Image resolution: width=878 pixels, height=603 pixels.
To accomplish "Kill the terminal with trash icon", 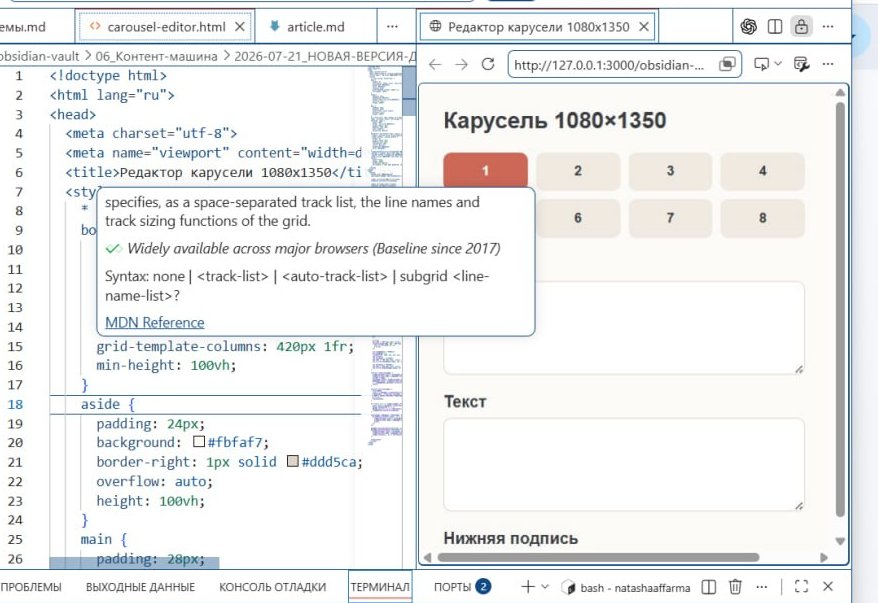I will point(735,587).
